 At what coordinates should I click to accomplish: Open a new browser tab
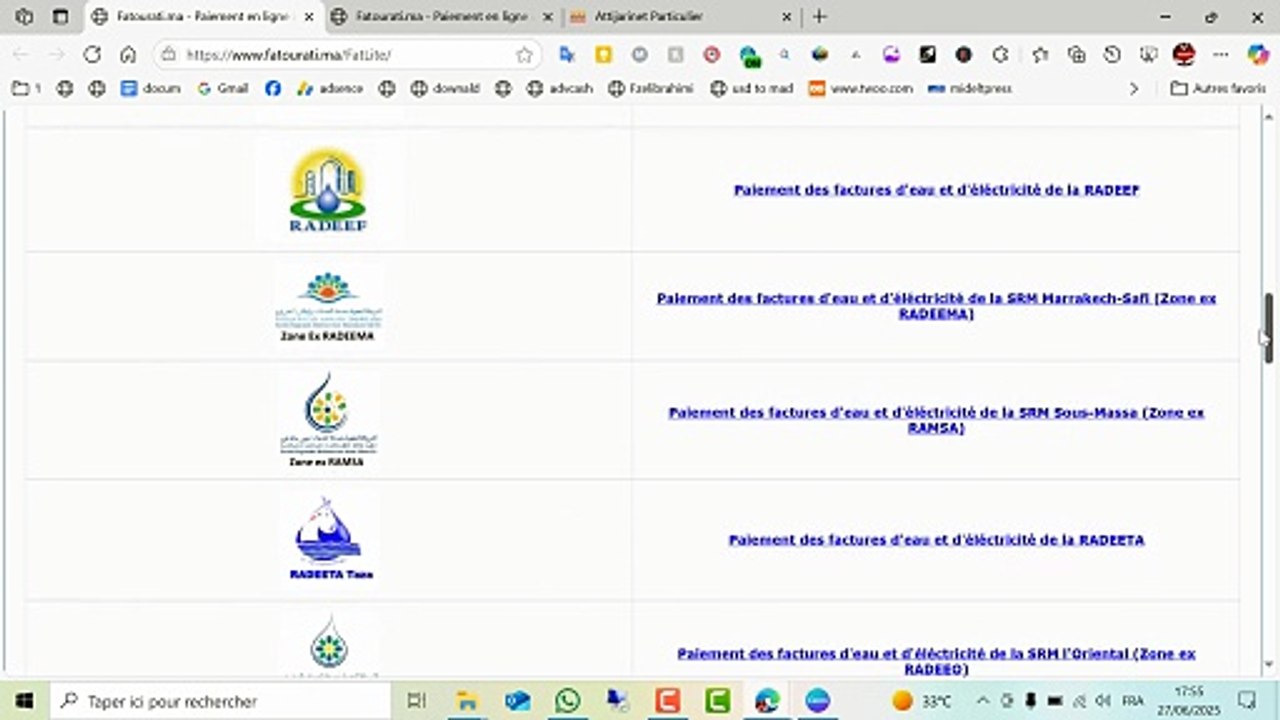tap(820, 17)
